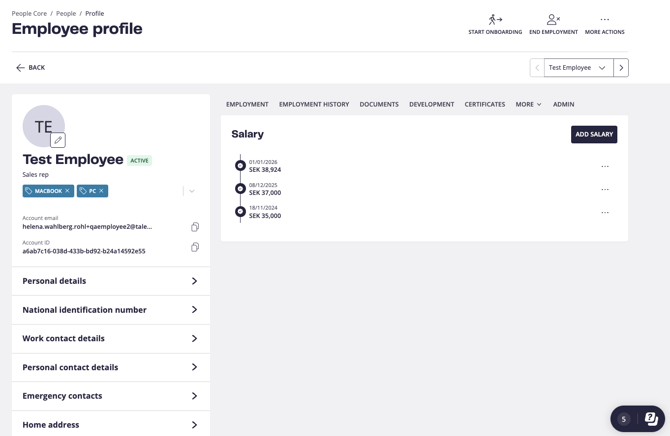Go to the next employee
This screenshot has height=436, width=670.
621,68
